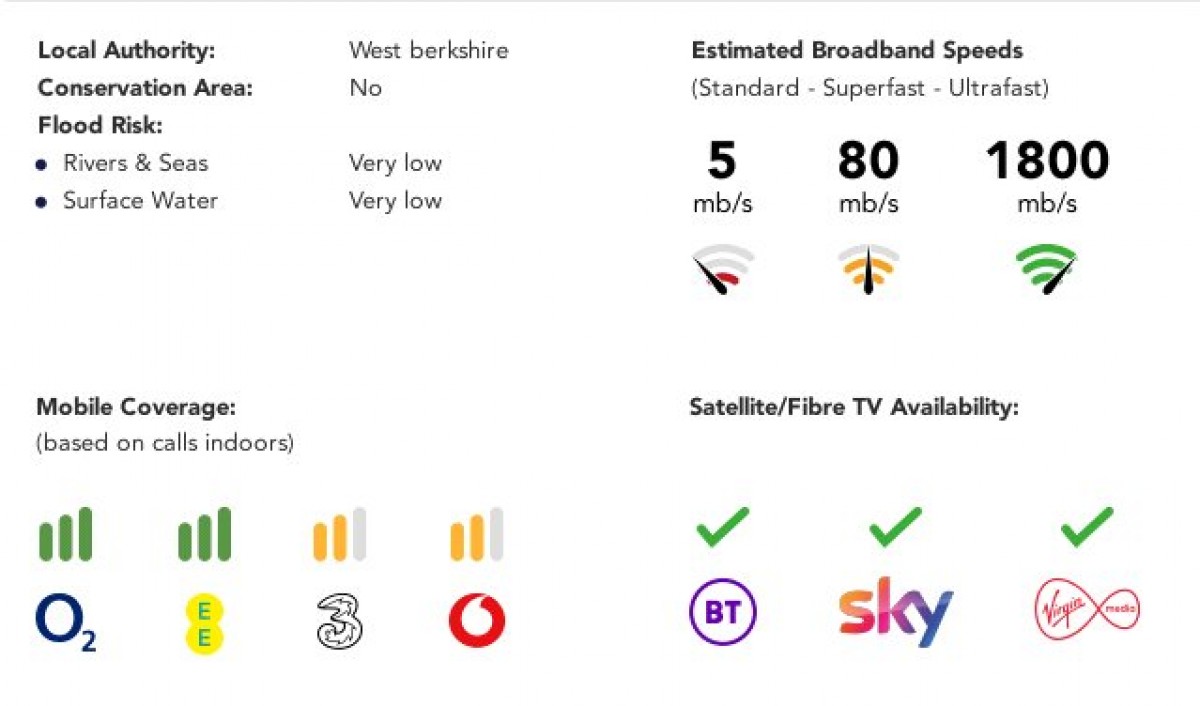Click the green checkmark above Virgin Media
1200x706 pixels.
pyautogui.click(x=1086, y=527)
